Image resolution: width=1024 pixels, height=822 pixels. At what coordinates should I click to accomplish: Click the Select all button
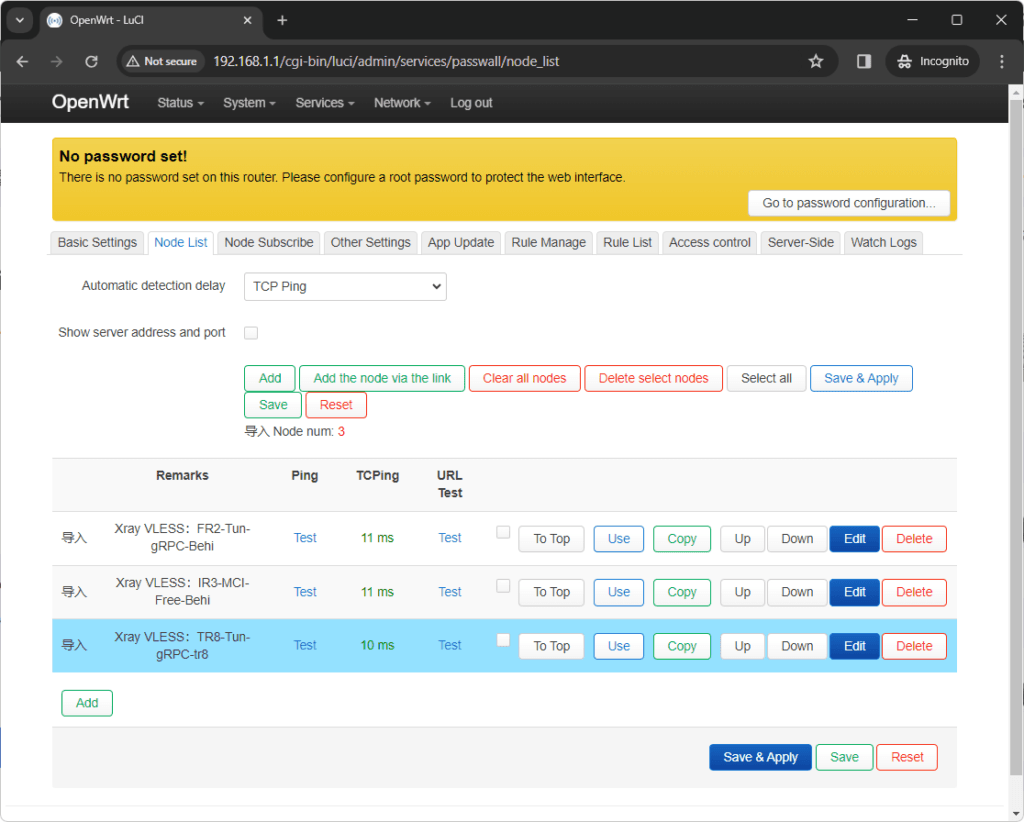766,379
